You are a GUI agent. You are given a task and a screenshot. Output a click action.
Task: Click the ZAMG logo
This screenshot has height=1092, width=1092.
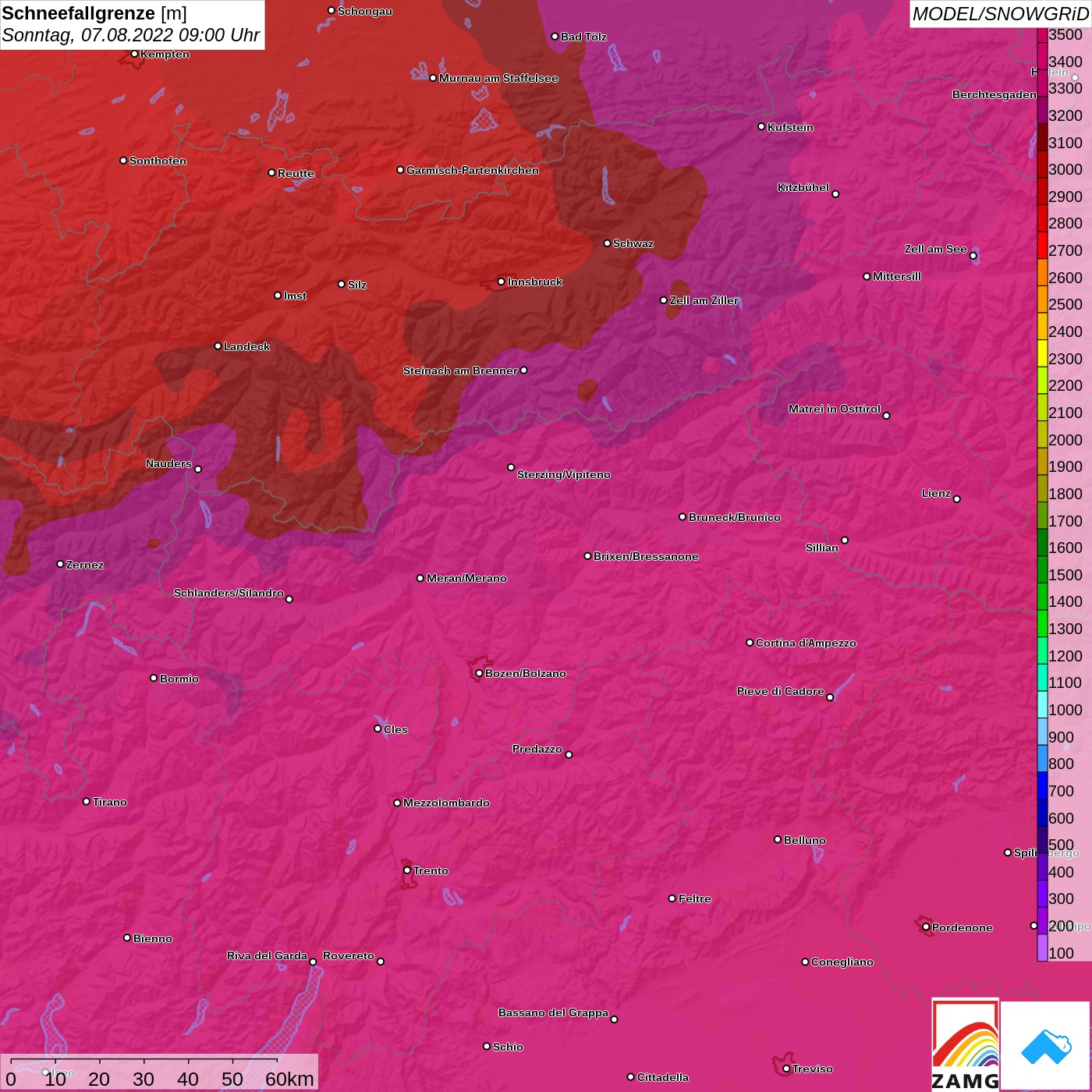click(965, 1045)
